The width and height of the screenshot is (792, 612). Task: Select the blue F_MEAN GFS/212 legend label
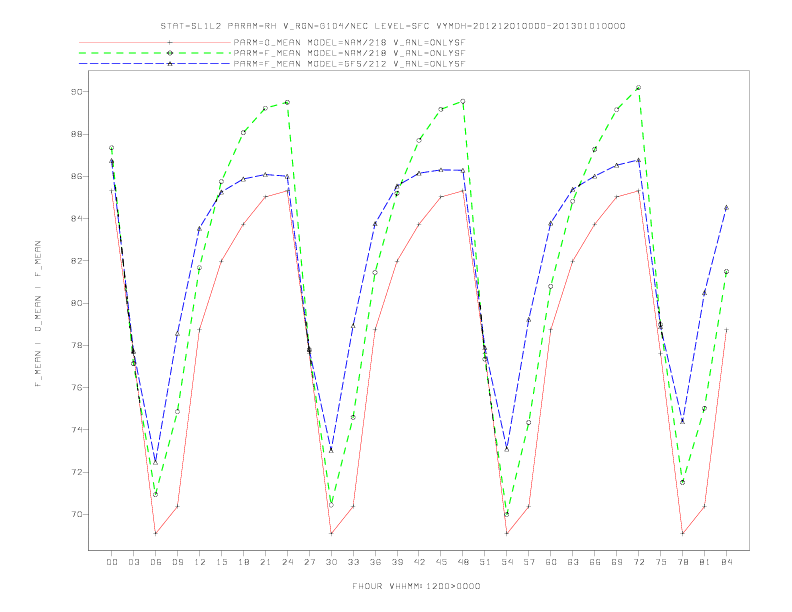[349, 64]
